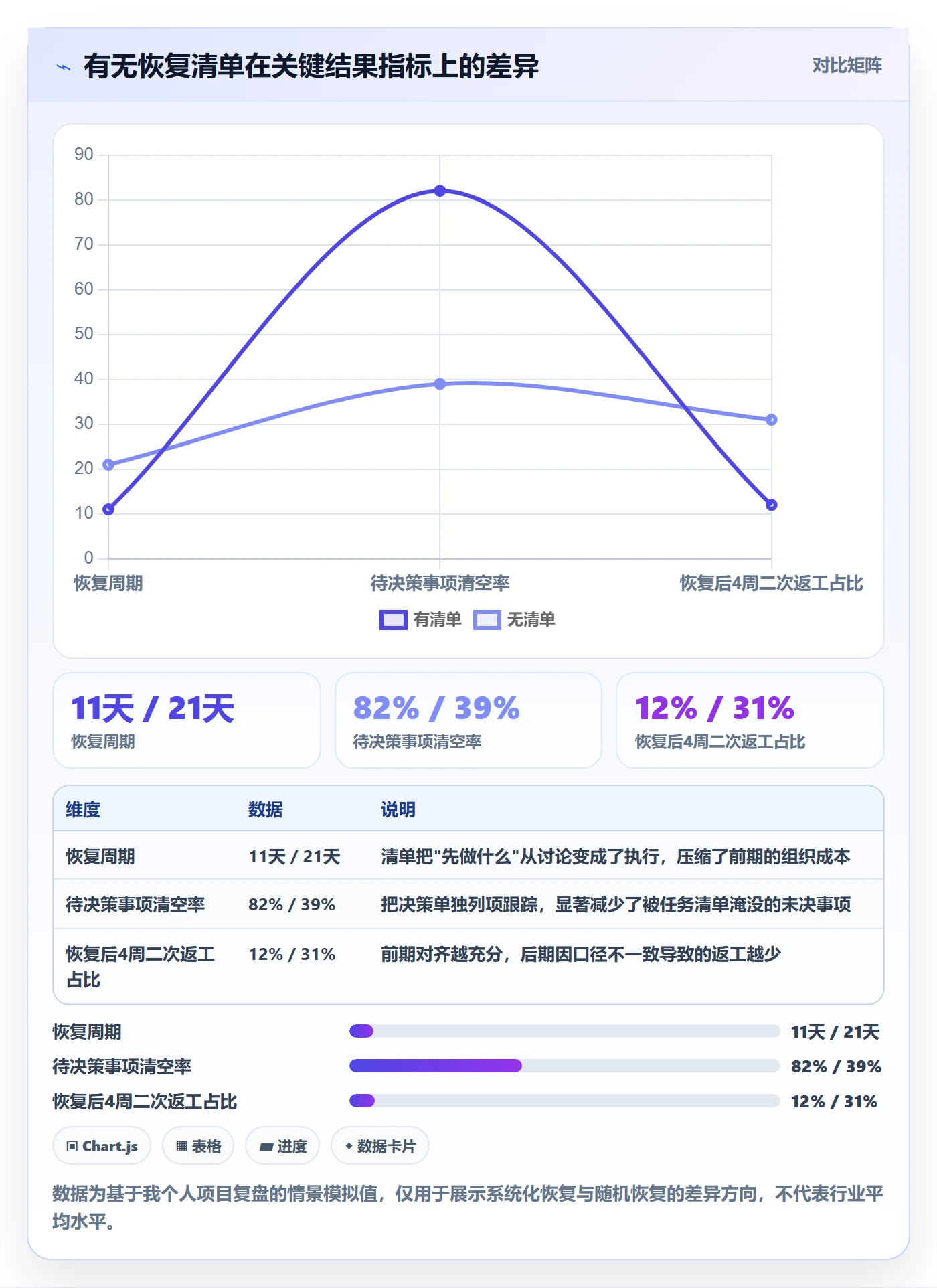Click the 待决策事项清空率 progress bar

click(x=565, y=1066)
